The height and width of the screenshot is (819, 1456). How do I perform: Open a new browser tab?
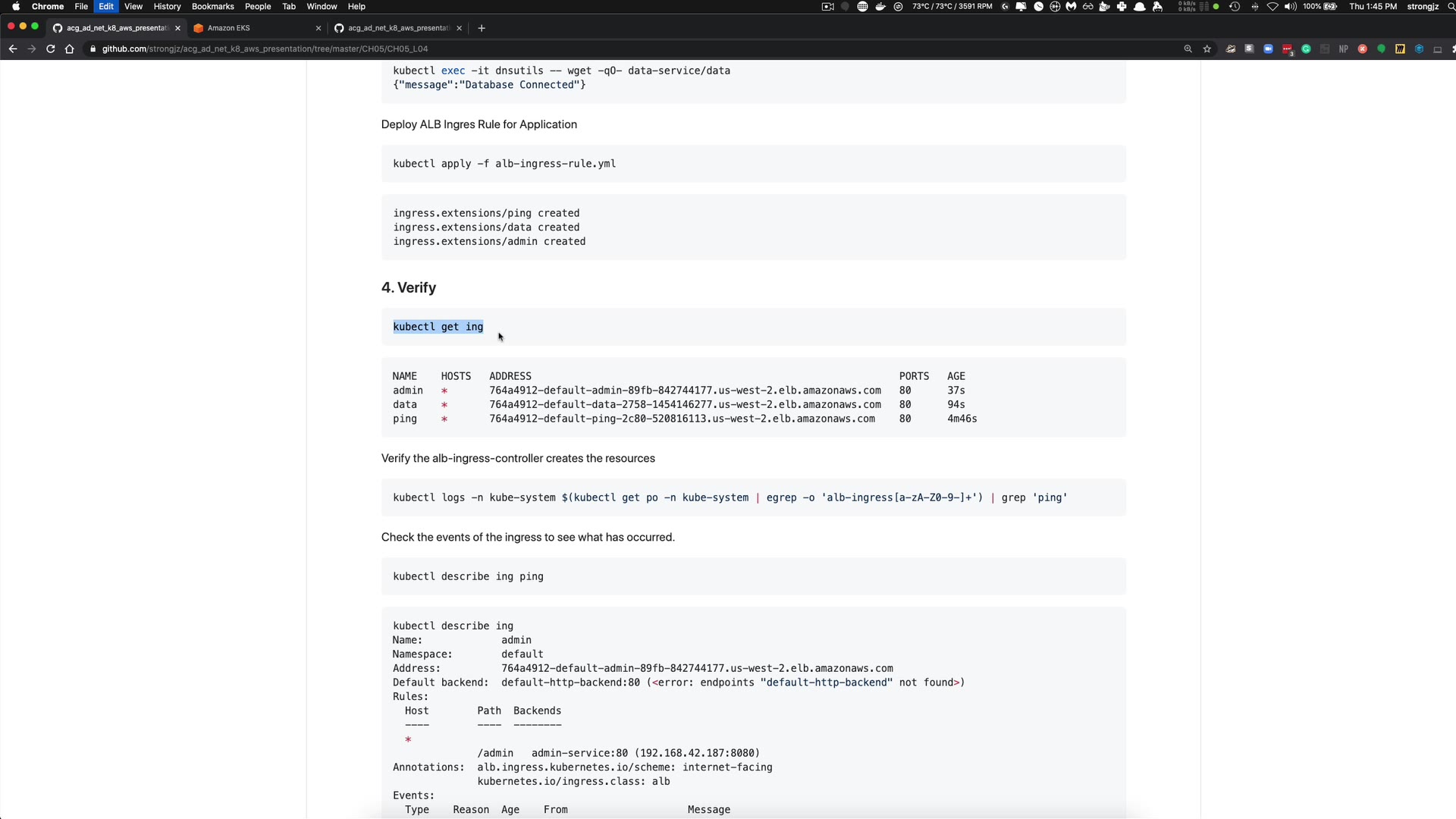click(482, 28)
